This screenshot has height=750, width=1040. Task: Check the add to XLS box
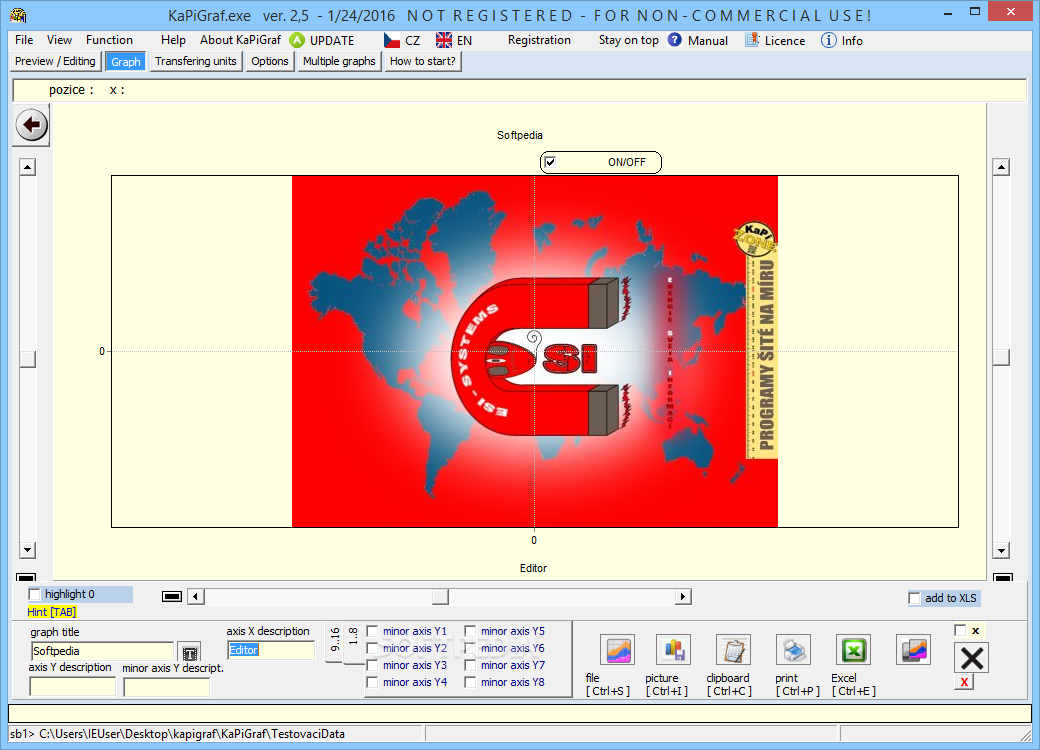tap(914, 598)
